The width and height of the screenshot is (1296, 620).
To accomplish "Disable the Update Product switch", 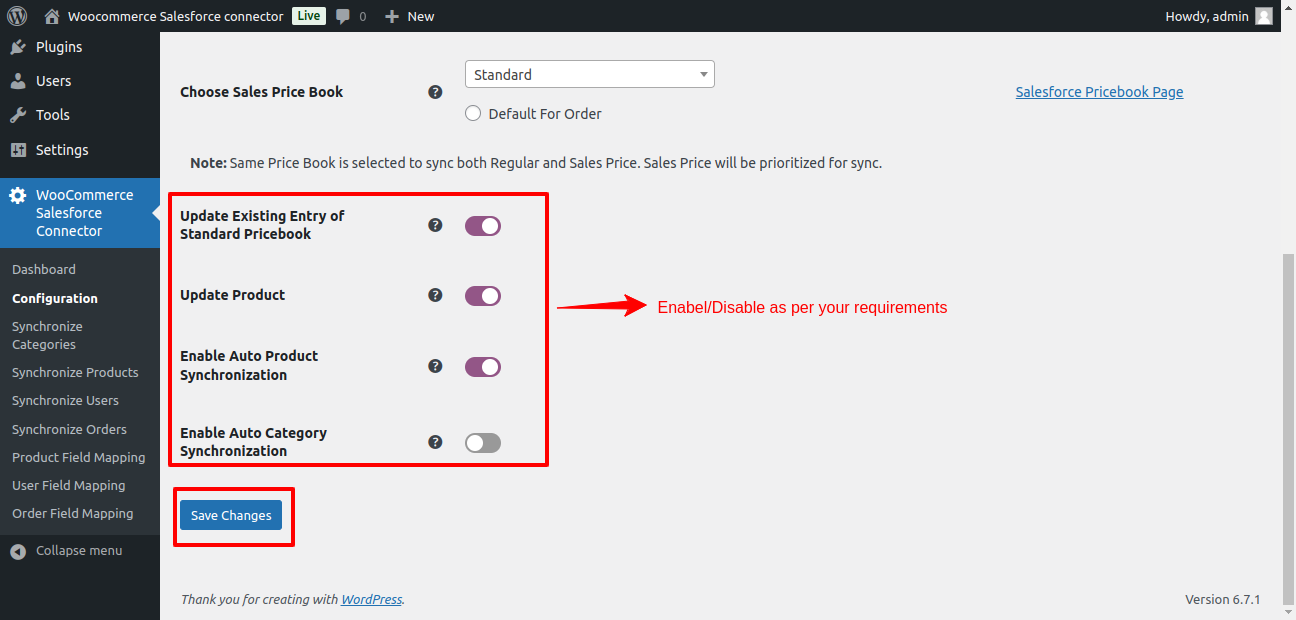I will pos(483,296).
